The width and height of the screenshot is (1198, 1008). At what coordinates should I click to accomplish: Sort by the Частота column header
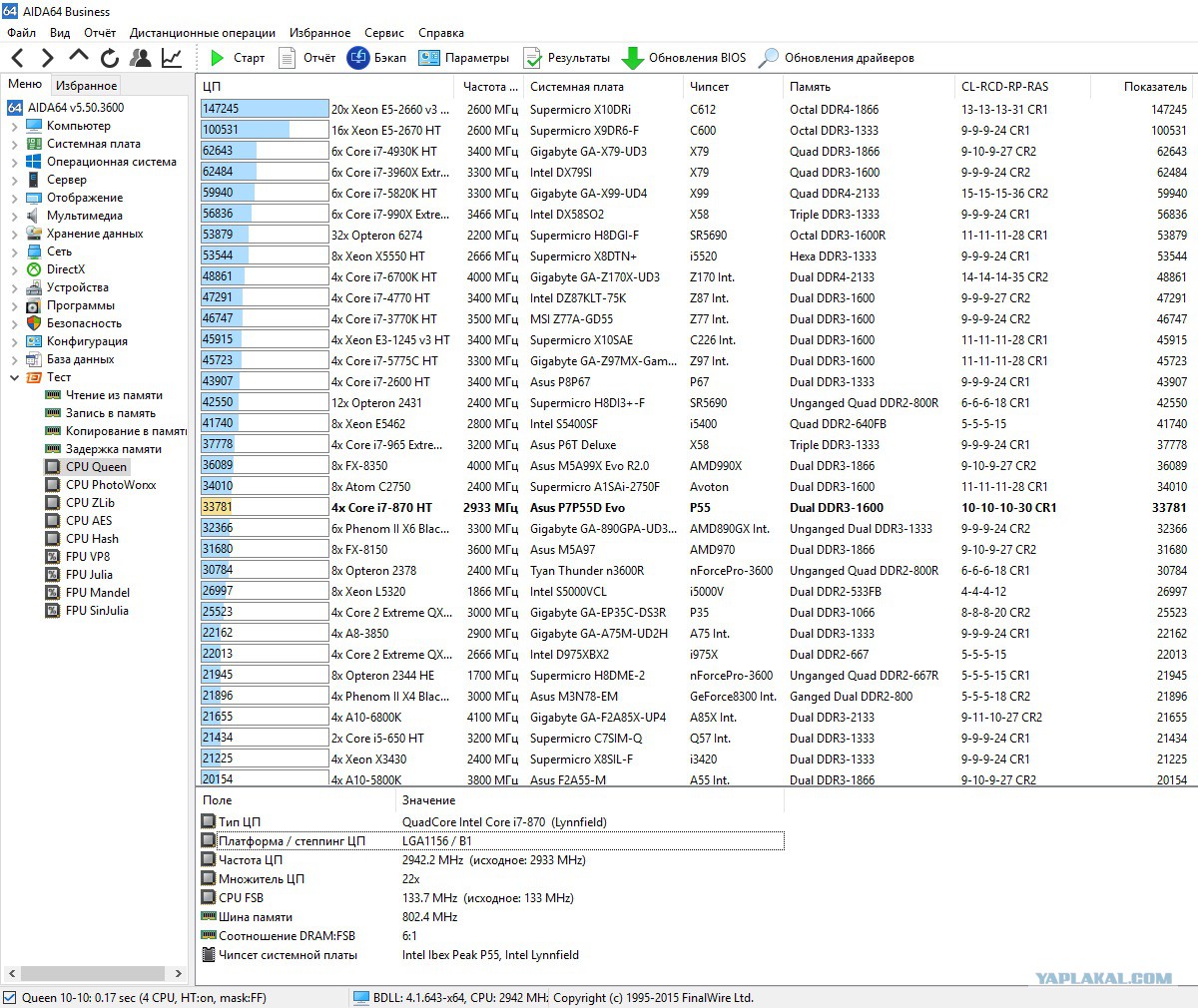pyautogui.click(x=489, y=87)
